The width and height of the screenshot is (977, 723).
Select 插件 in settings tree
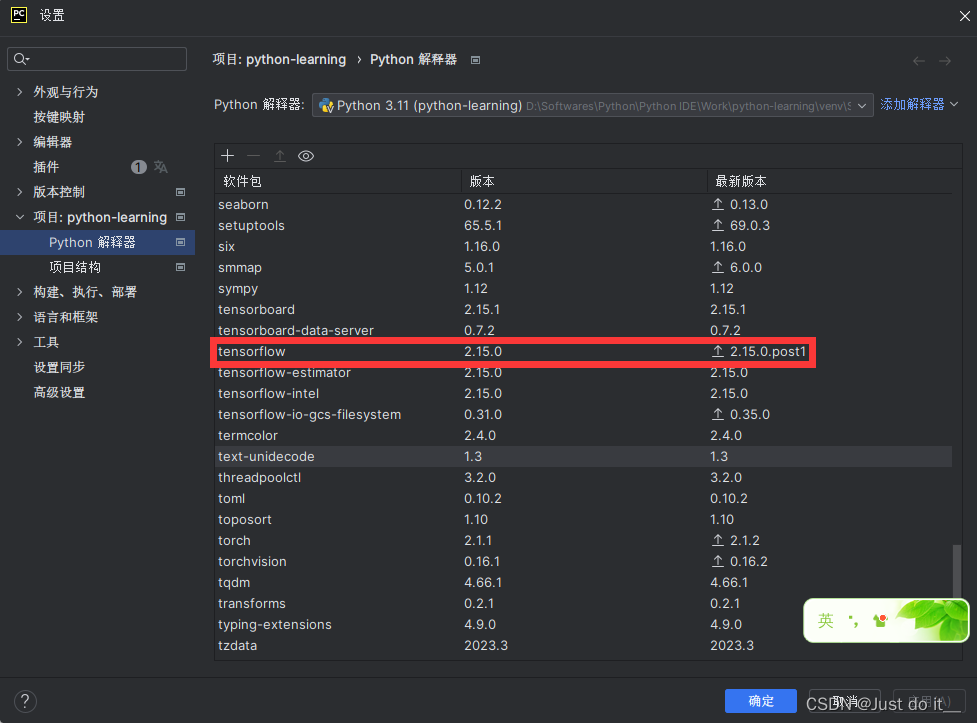(46, 167)
